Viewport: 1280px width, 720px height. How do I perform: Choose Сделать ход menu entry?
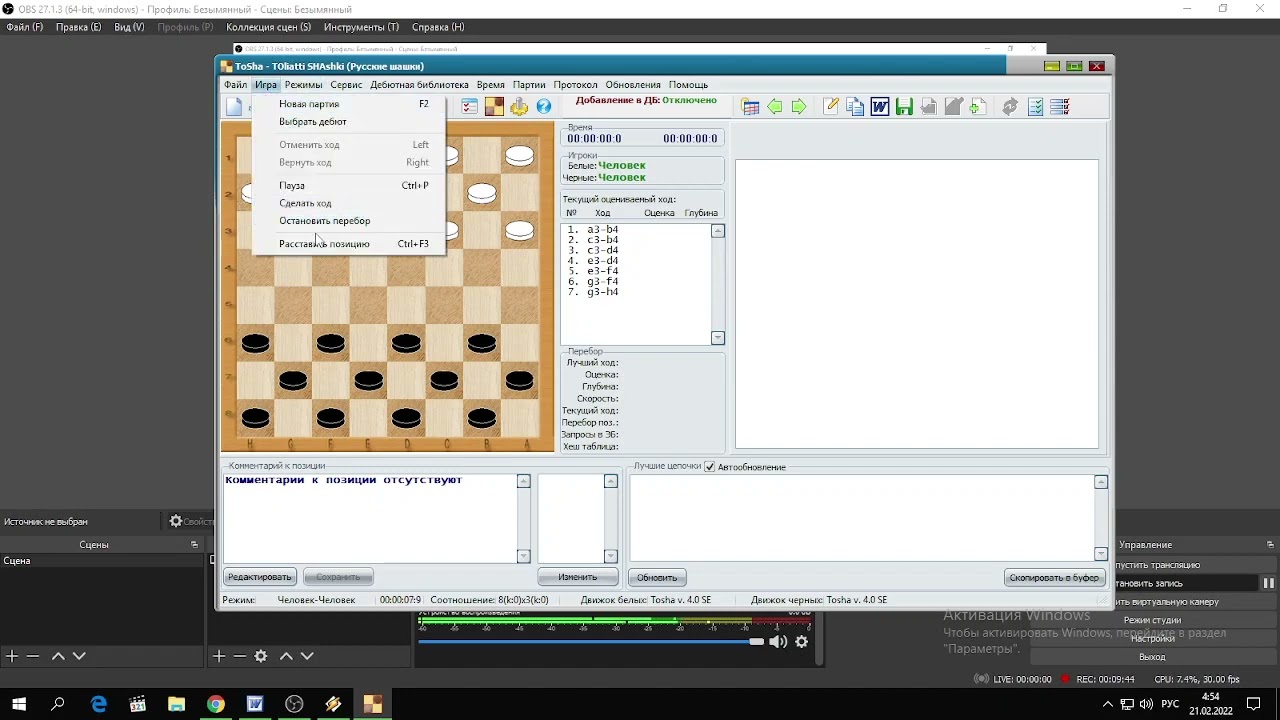click(348, 204)
